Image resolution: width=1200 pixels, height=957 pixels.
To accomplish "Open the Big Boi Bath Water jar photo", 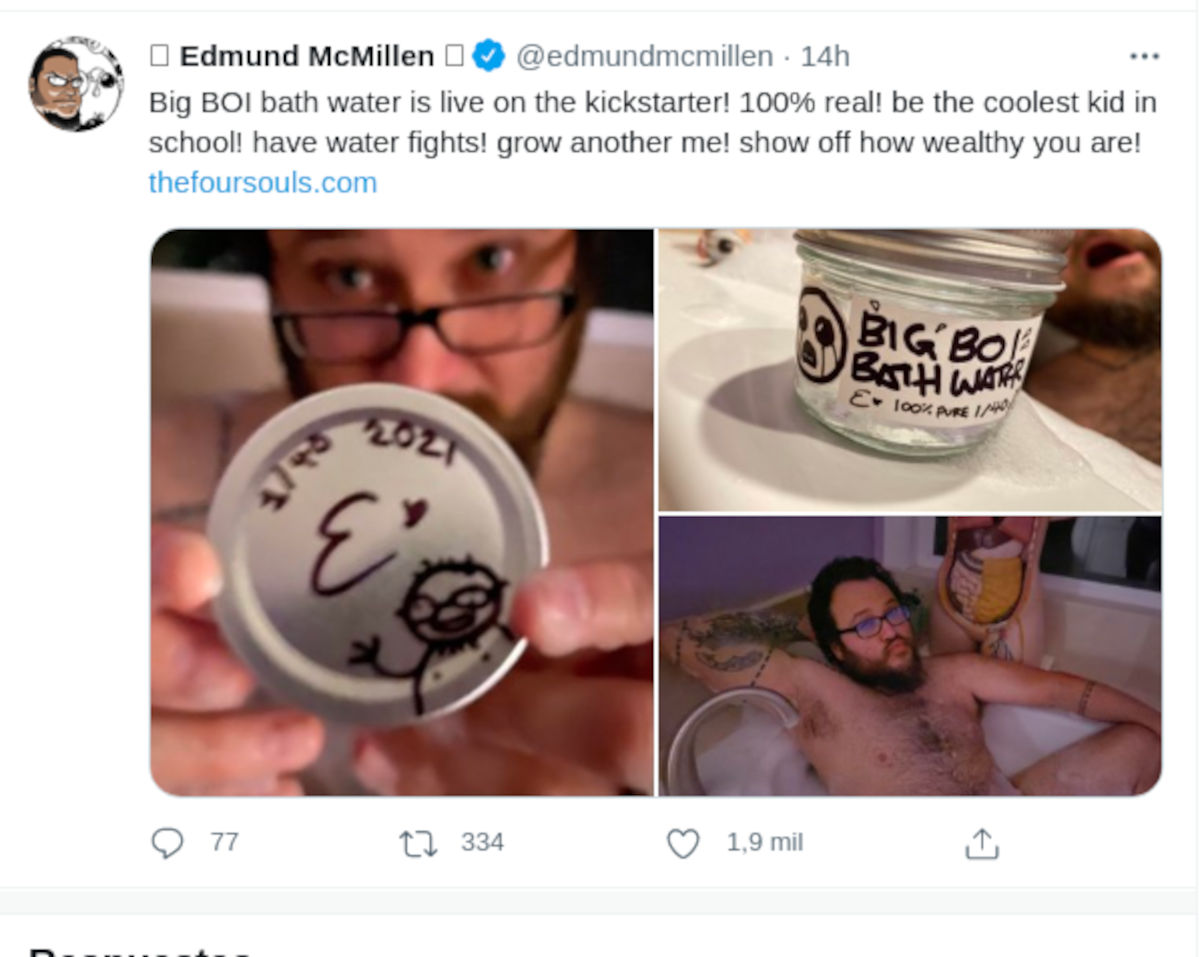I will point(909,370).
